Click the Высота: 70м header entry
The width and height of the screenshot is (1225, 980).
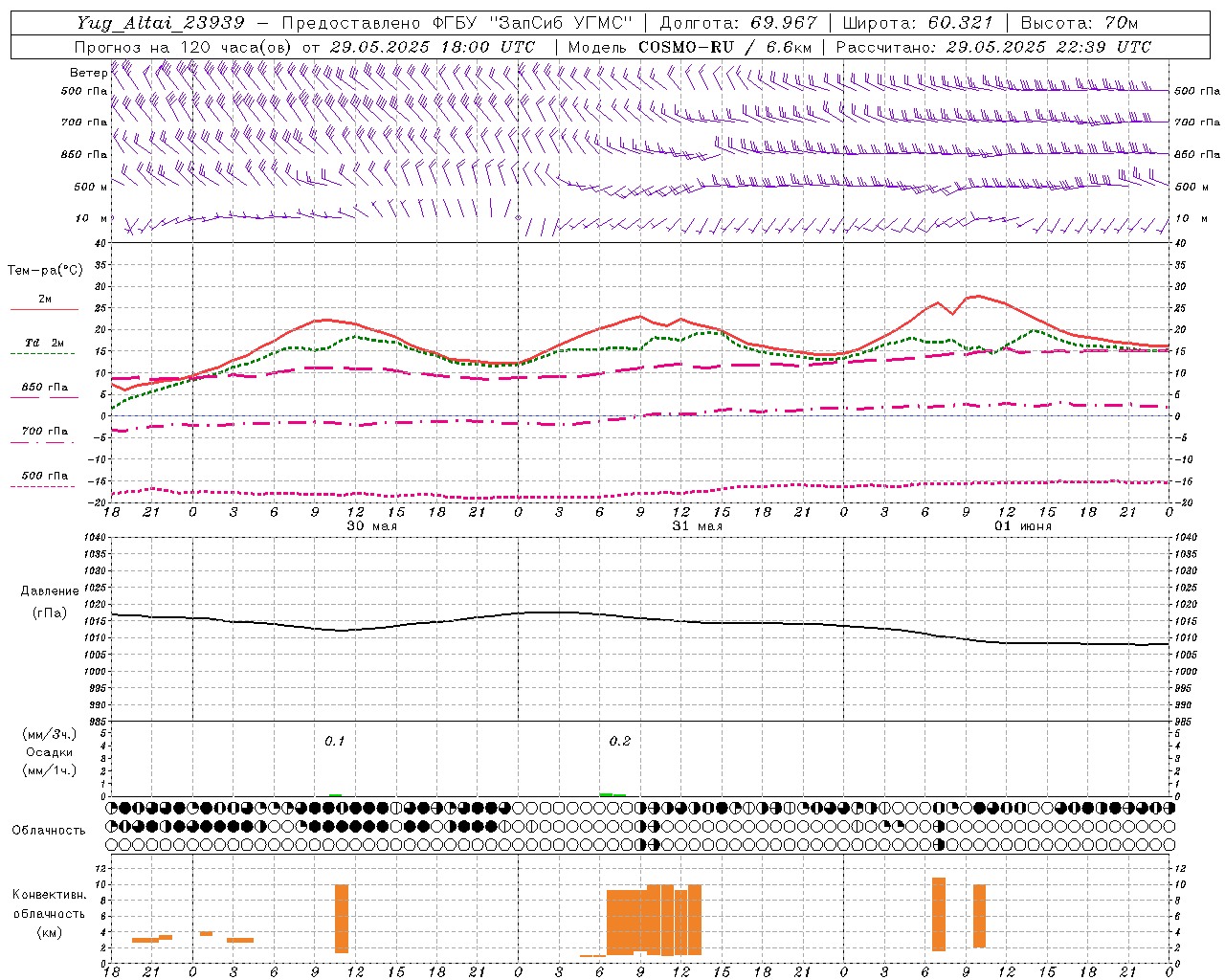coord(1079,23)
